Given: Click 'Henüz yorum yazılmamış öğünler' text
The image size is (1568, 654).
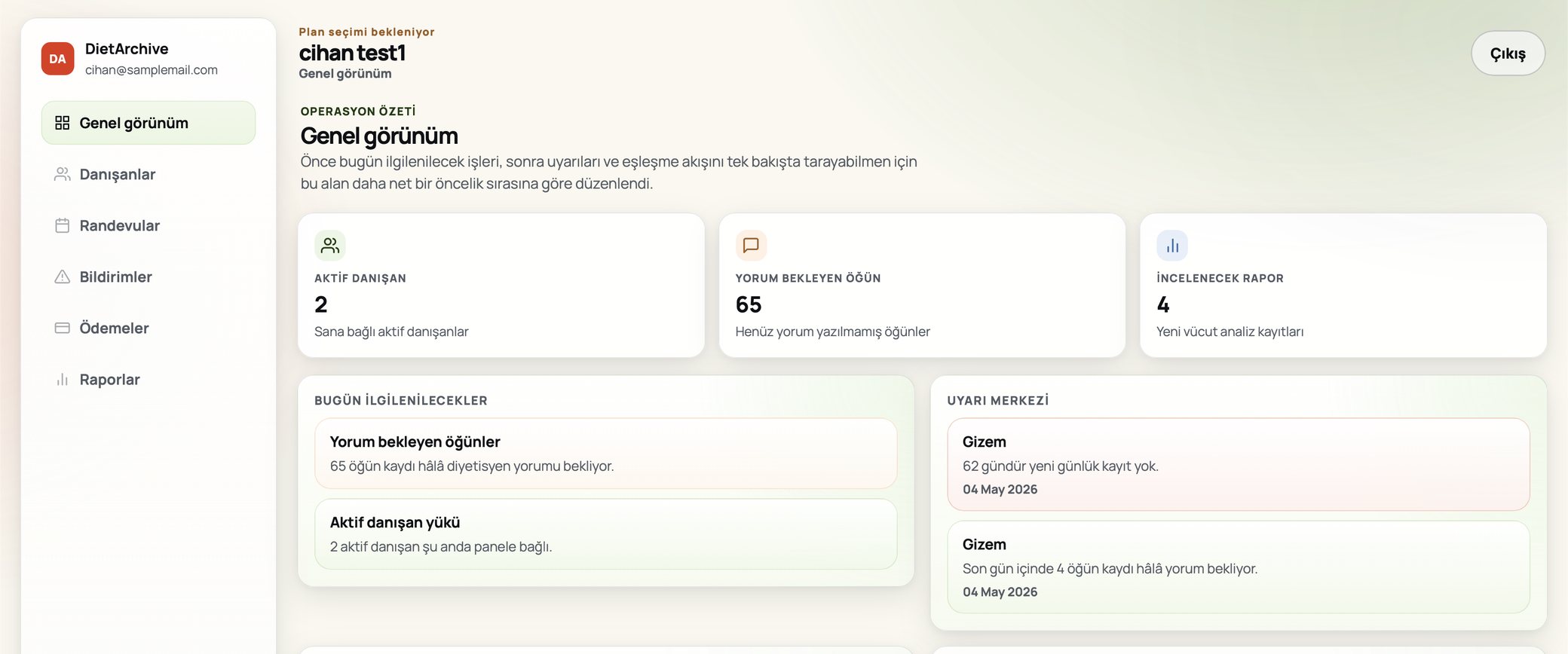Looking at the screenshot, I should [833, 332].
